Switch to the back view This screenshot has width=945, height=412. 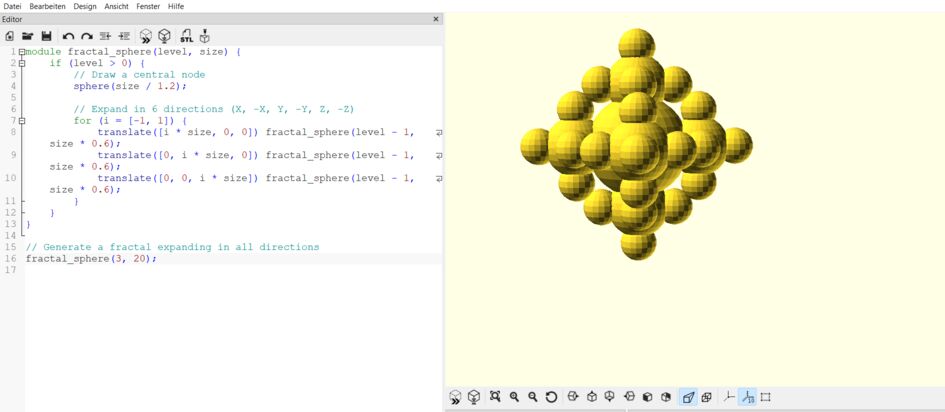click(666, 397)
